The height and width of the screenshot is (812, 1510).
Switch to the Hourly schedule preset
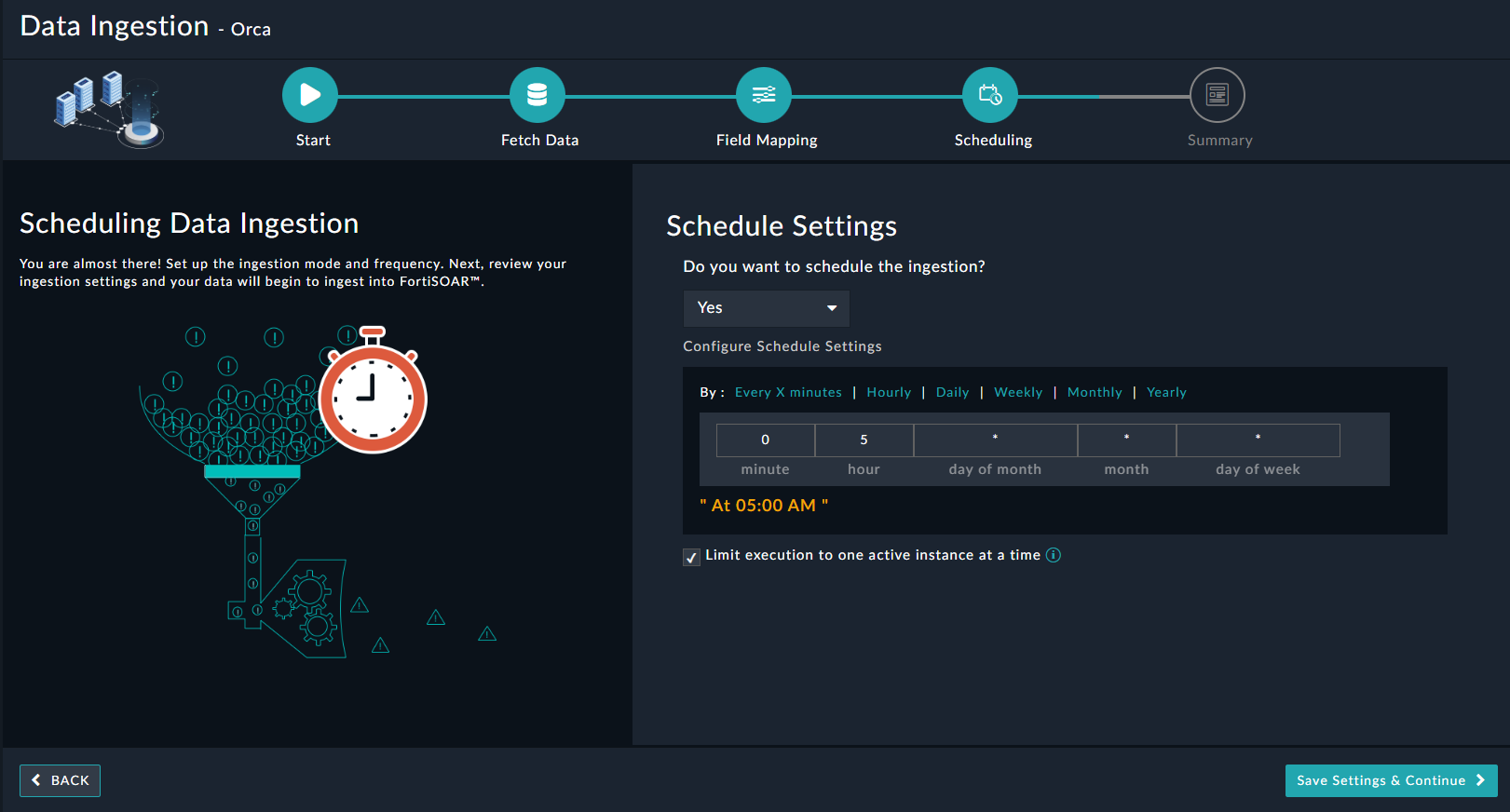pos(889,392)
